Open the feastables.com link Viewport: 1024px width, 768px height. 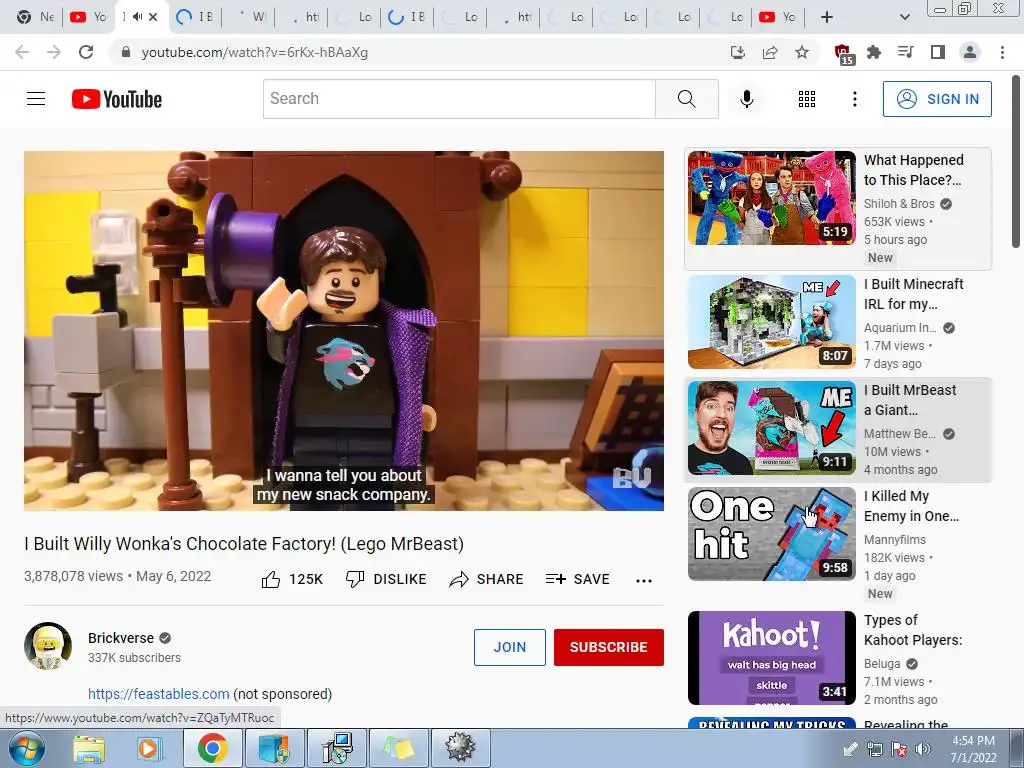[x=159, y=694]
